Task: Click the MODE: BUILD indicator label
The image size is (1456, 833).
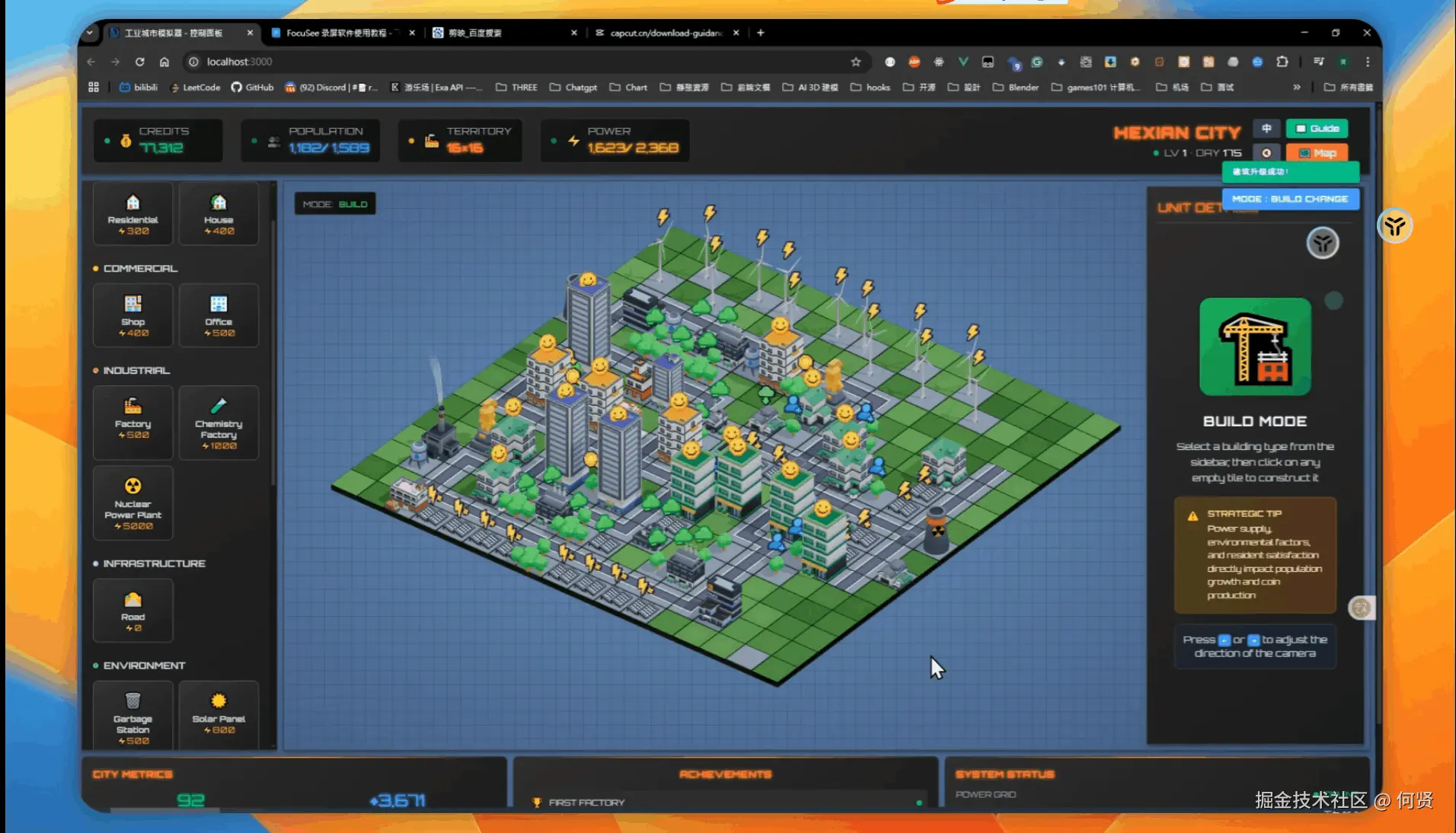Action: [x=335, y=204]
